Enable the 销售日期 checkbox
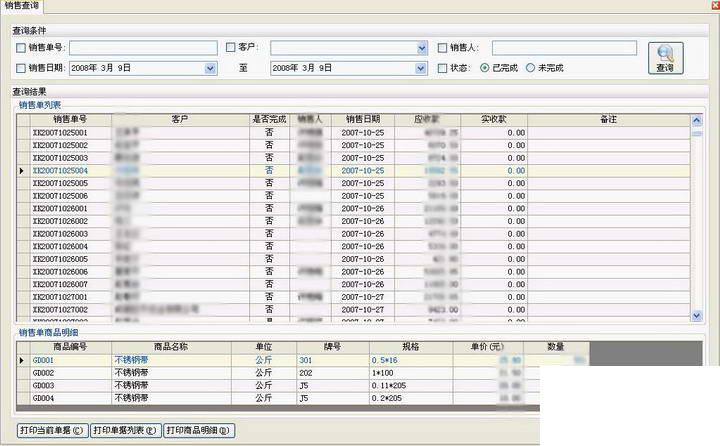The height and width of the screenshot is (446, 720). [x=21, y=68]
